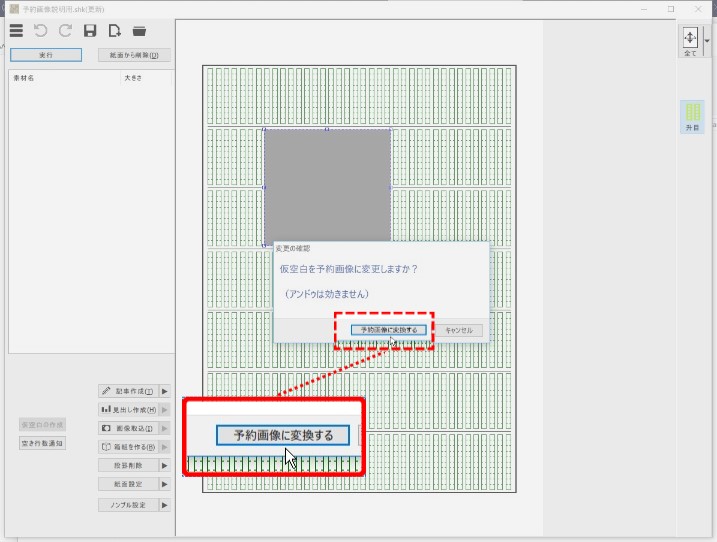Expand arrow next to 段落削除 button

(x=165, y=465)
